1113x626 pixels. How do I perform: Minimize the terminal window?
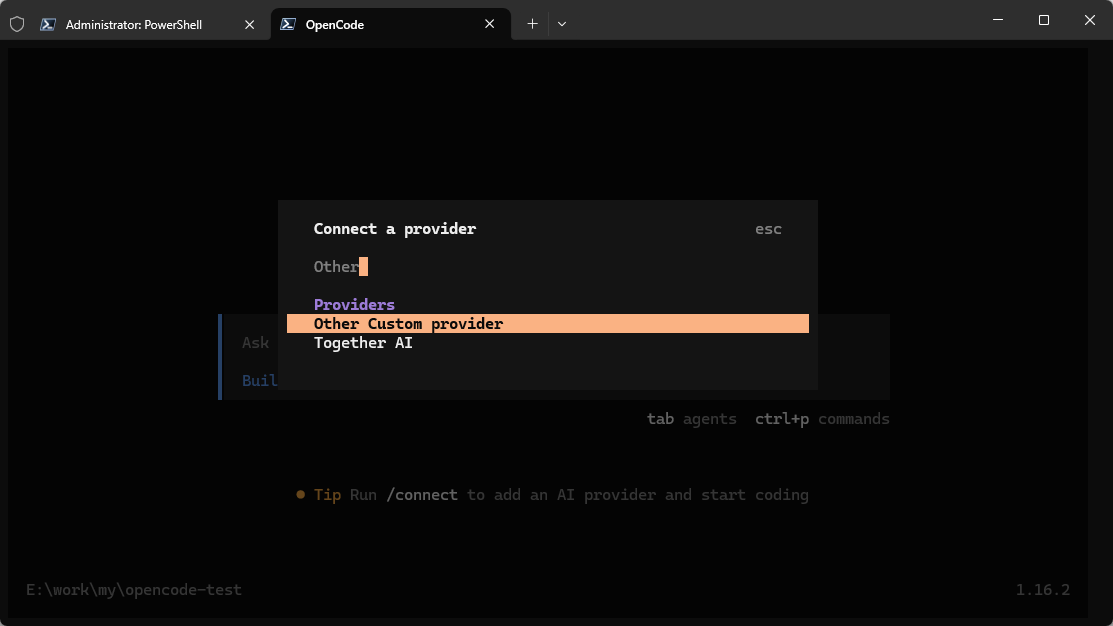[x=997, y=20]
